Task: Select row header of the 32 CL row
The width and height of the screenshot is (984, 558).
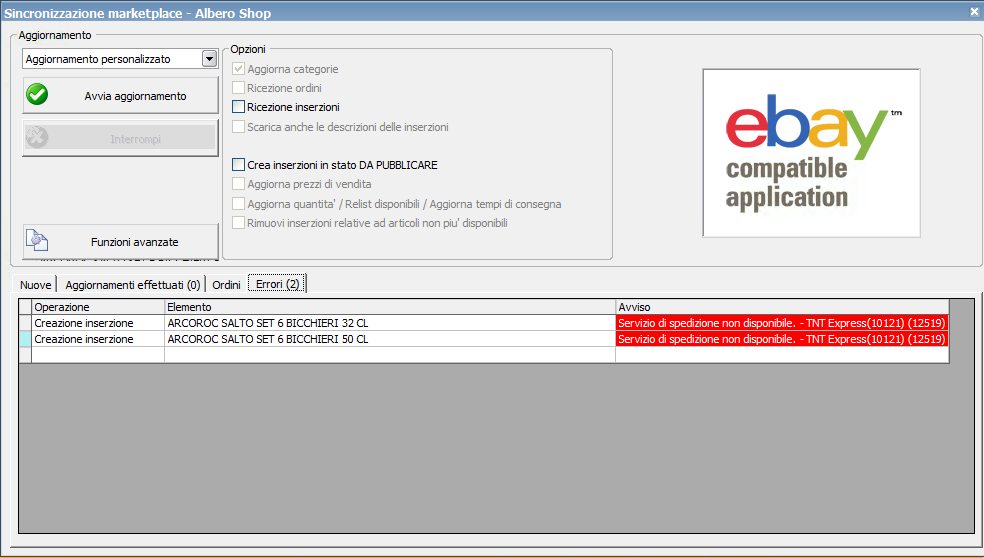Action: pyautogui.click(x=25, y=323)
